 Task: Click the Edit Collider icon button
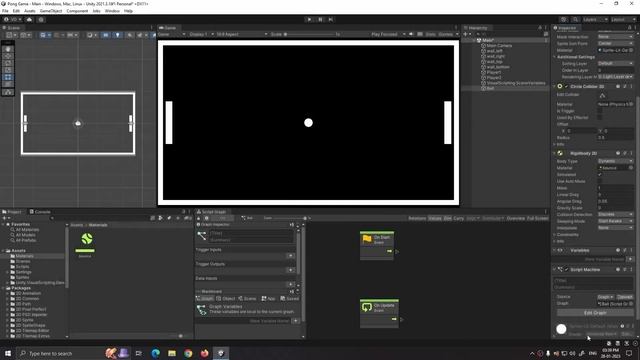click(602, 95)
